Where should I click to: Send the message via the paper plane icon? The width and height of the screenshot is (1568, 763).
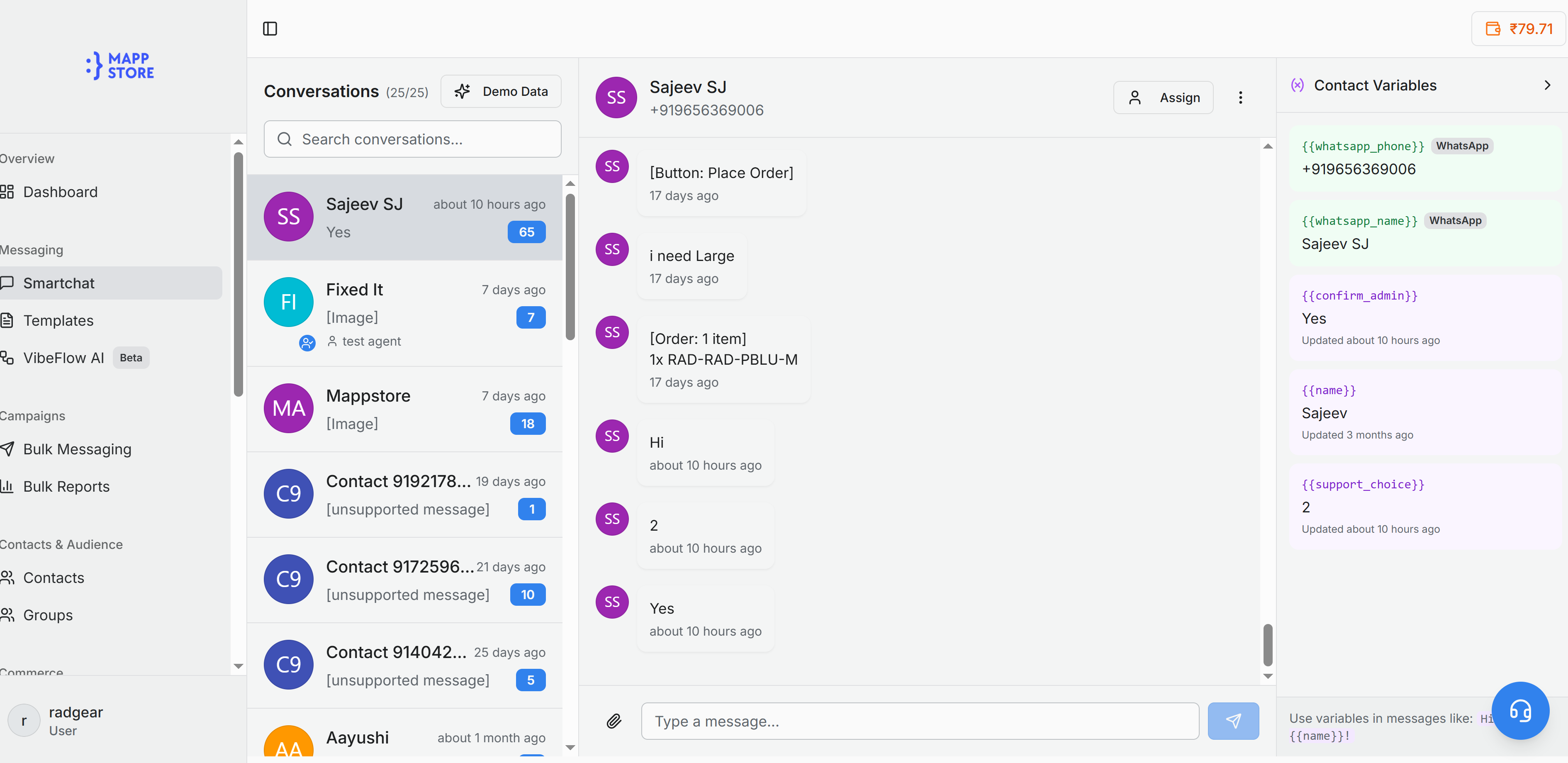(x=1233, y=721)
